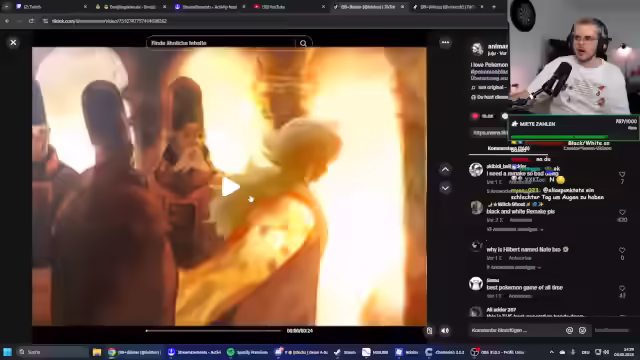Like the 'black and white Remake pls' comment
Screen dimensions: 640x360
click(x=622, y=212)
